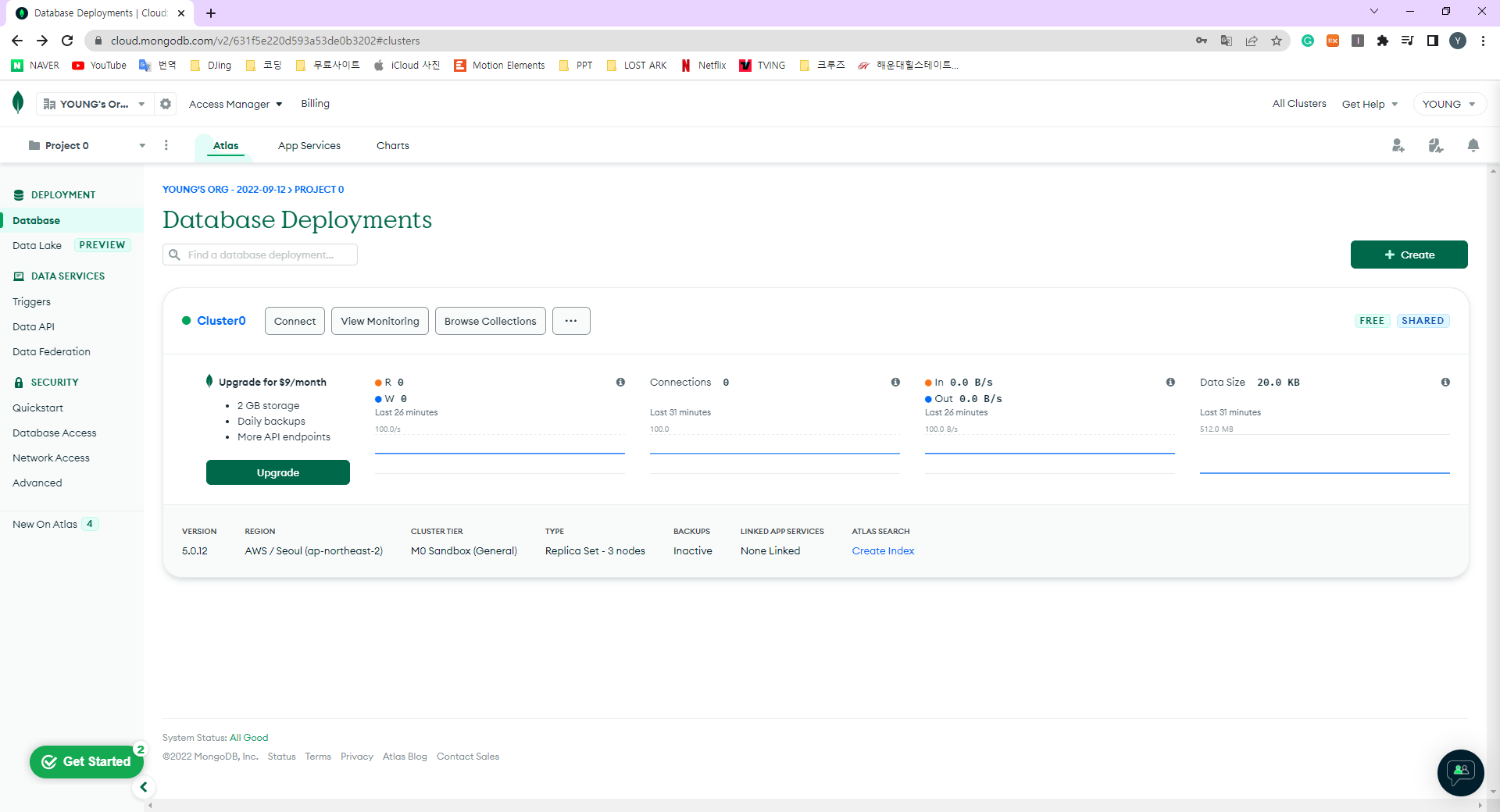Share this page icon in address bar
Image resolution: width=1500 pixels, height=812 pixels.
(x=1252, y=41)
